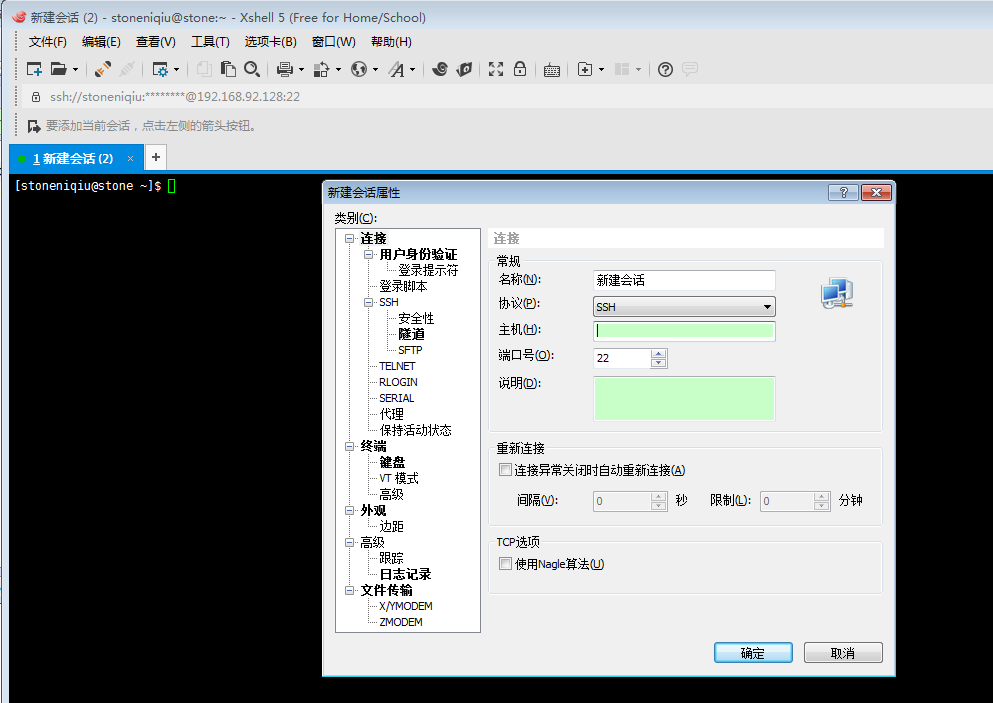Click the 取消 button
The width and height of the screenshot is (993, 703).
click(x=843, y=653)
